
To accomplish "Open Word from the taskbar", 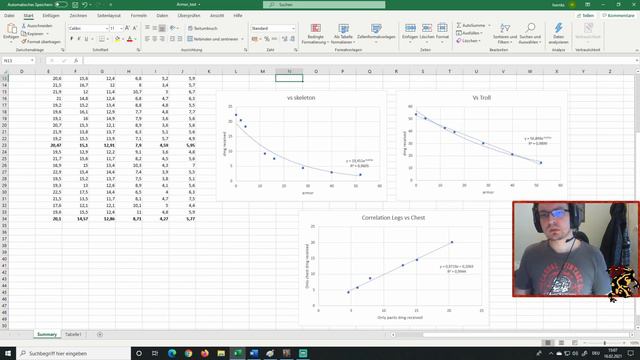I will click(253, 353).
